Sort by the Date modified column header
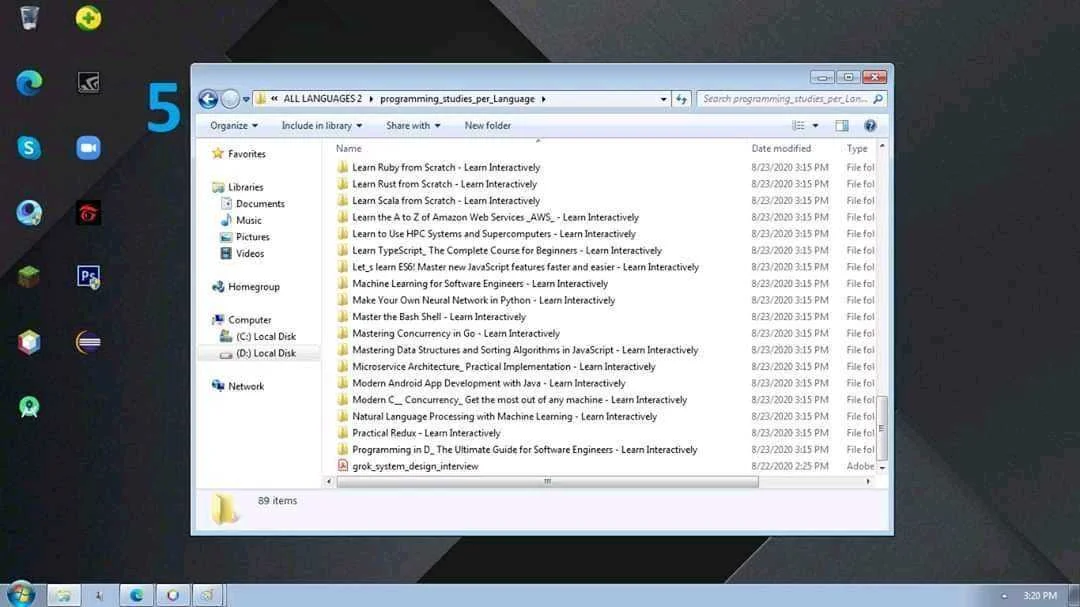 pos(781,148)
